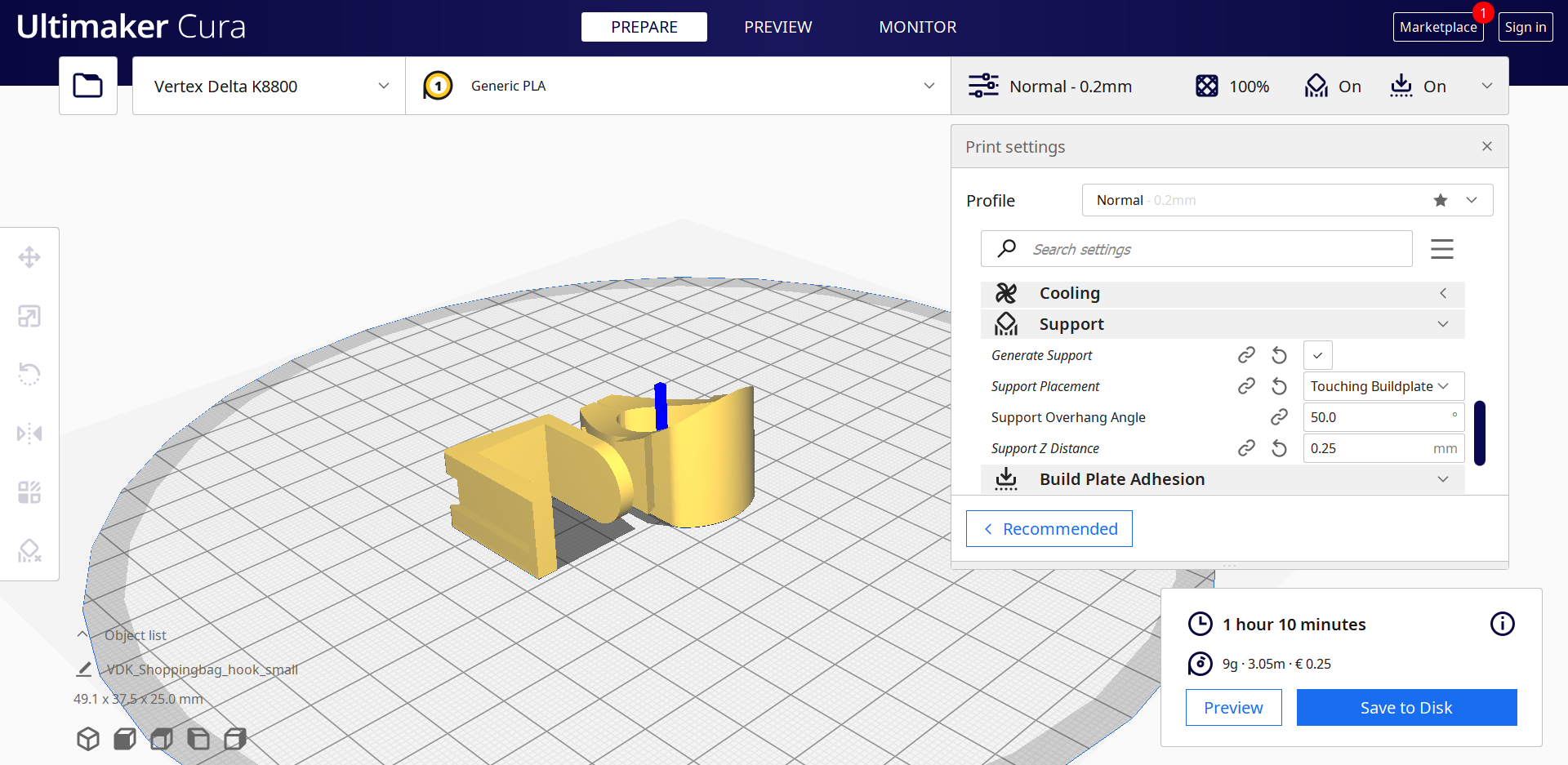
Task: Open the Marketplace
Action: pos(1438,27)
